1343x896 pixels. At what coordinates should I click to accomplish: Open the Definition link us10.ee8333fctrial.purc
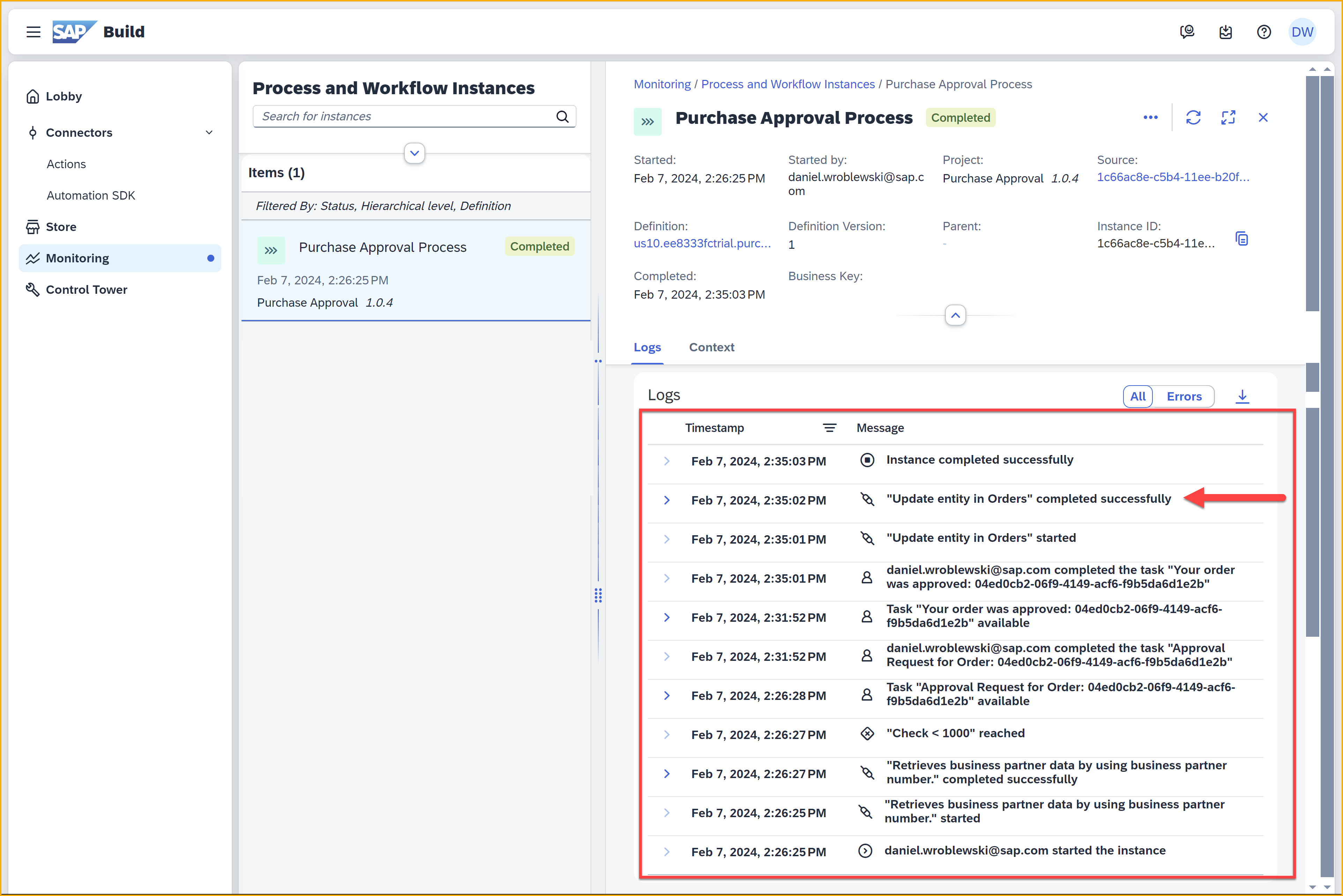[702, 244]
